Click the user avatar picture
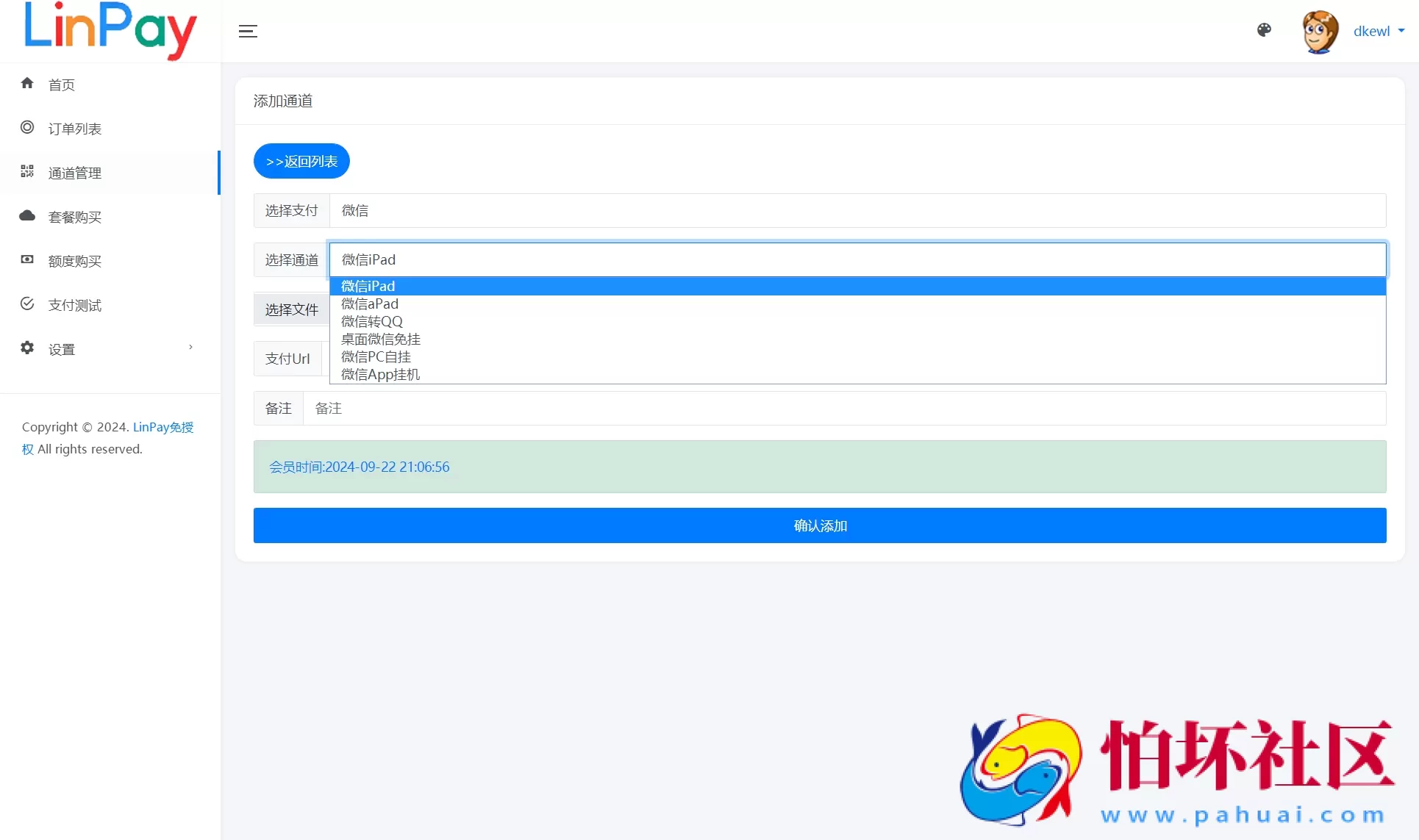 (1320, 32)
